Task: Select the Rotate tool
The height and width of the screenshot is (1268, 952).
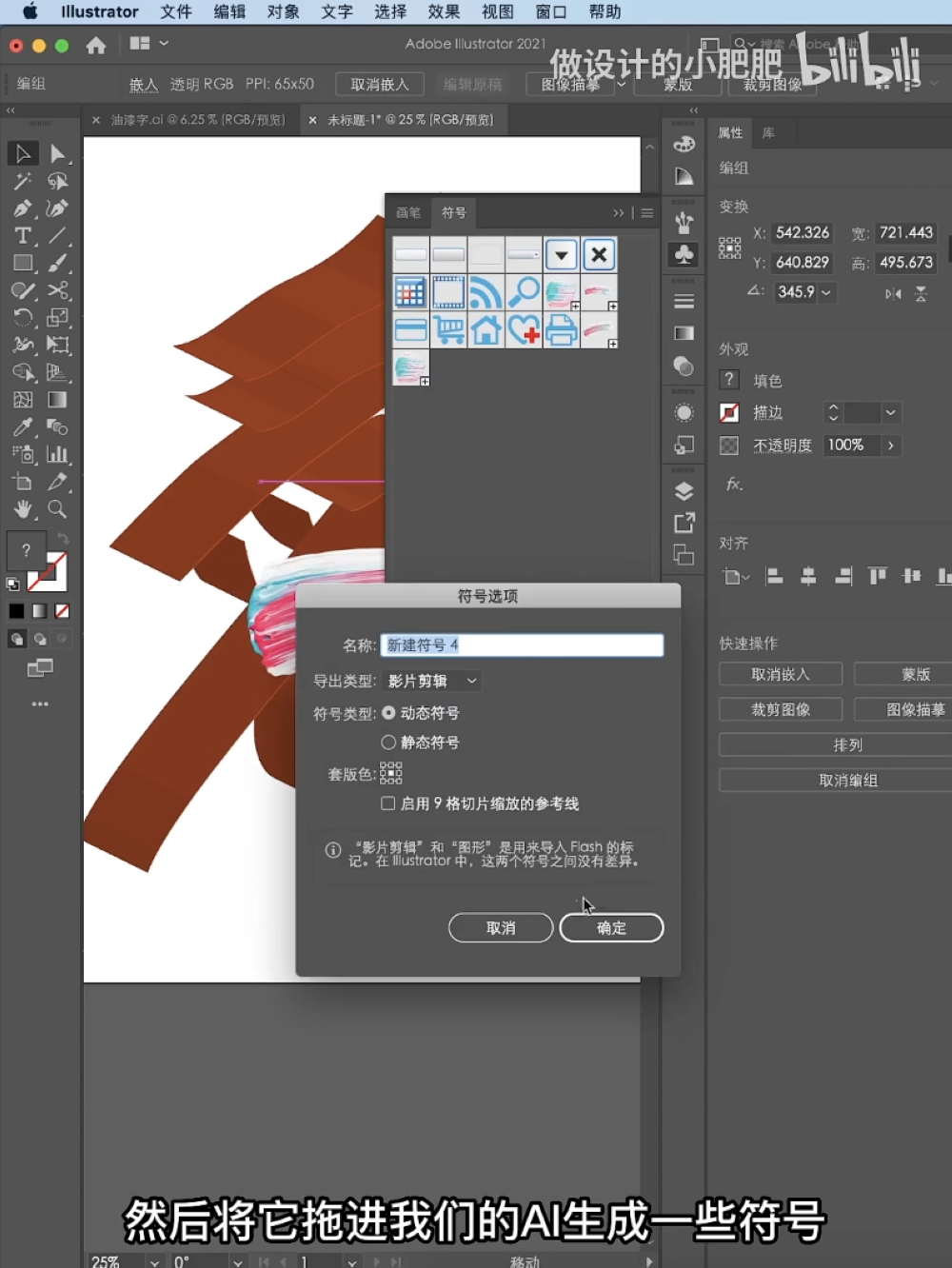Action: (23, 317)
